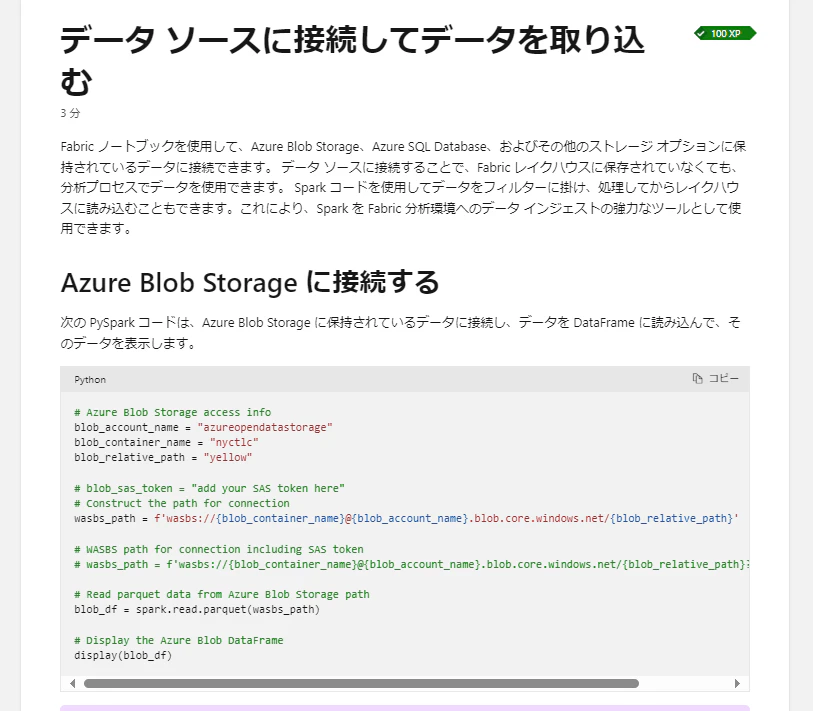Viewport: 813px width, 711px height.
Task: Click the variable blob_account_name in its assignment line
Action: click(x=126, y=427)
